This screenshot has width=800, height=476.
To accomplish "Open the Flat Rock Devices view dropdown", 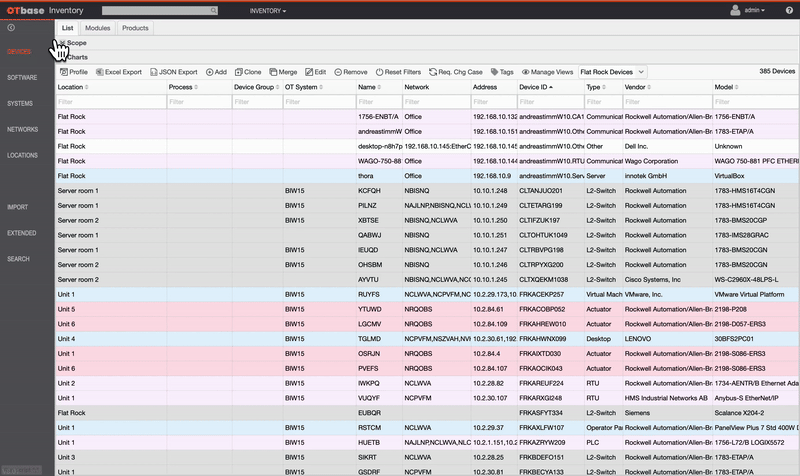I will tap(612, 72).
